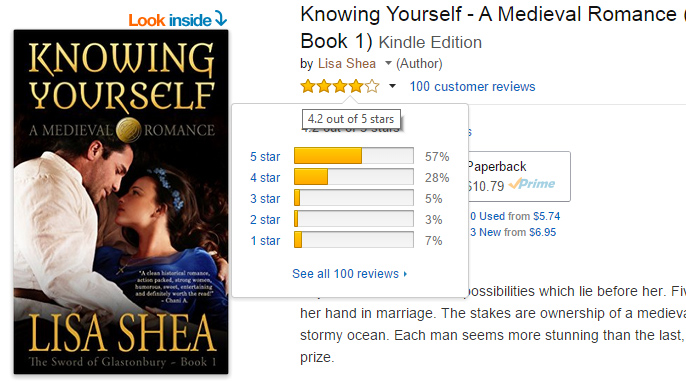Select the 5 star filter link
Screen dimensions: 686x382
265,157
